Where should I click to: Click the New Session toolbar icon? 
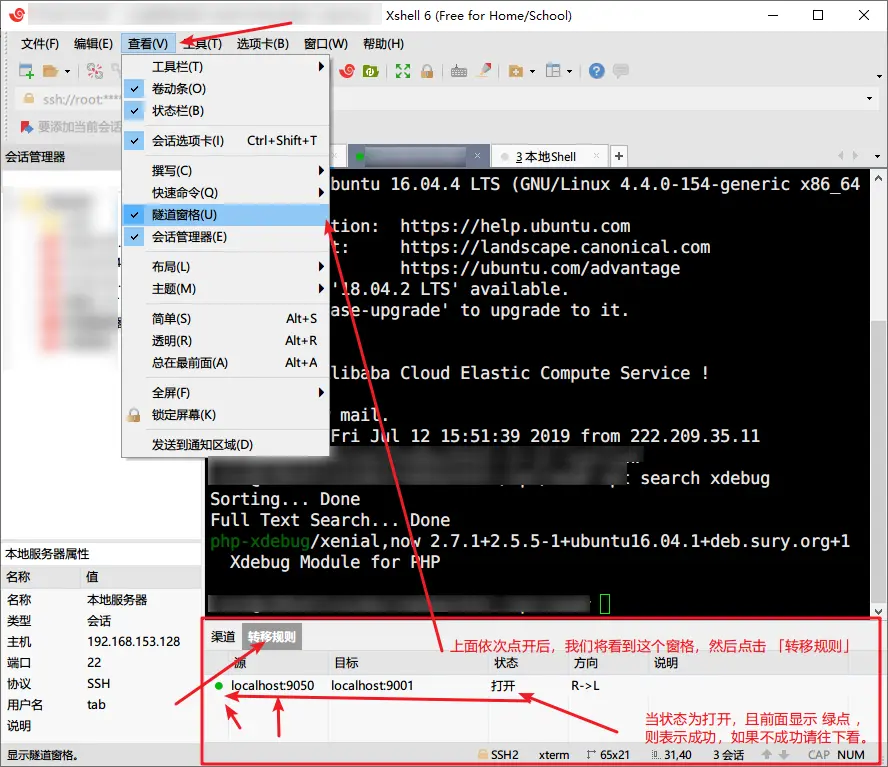click(x=26, y=71)
